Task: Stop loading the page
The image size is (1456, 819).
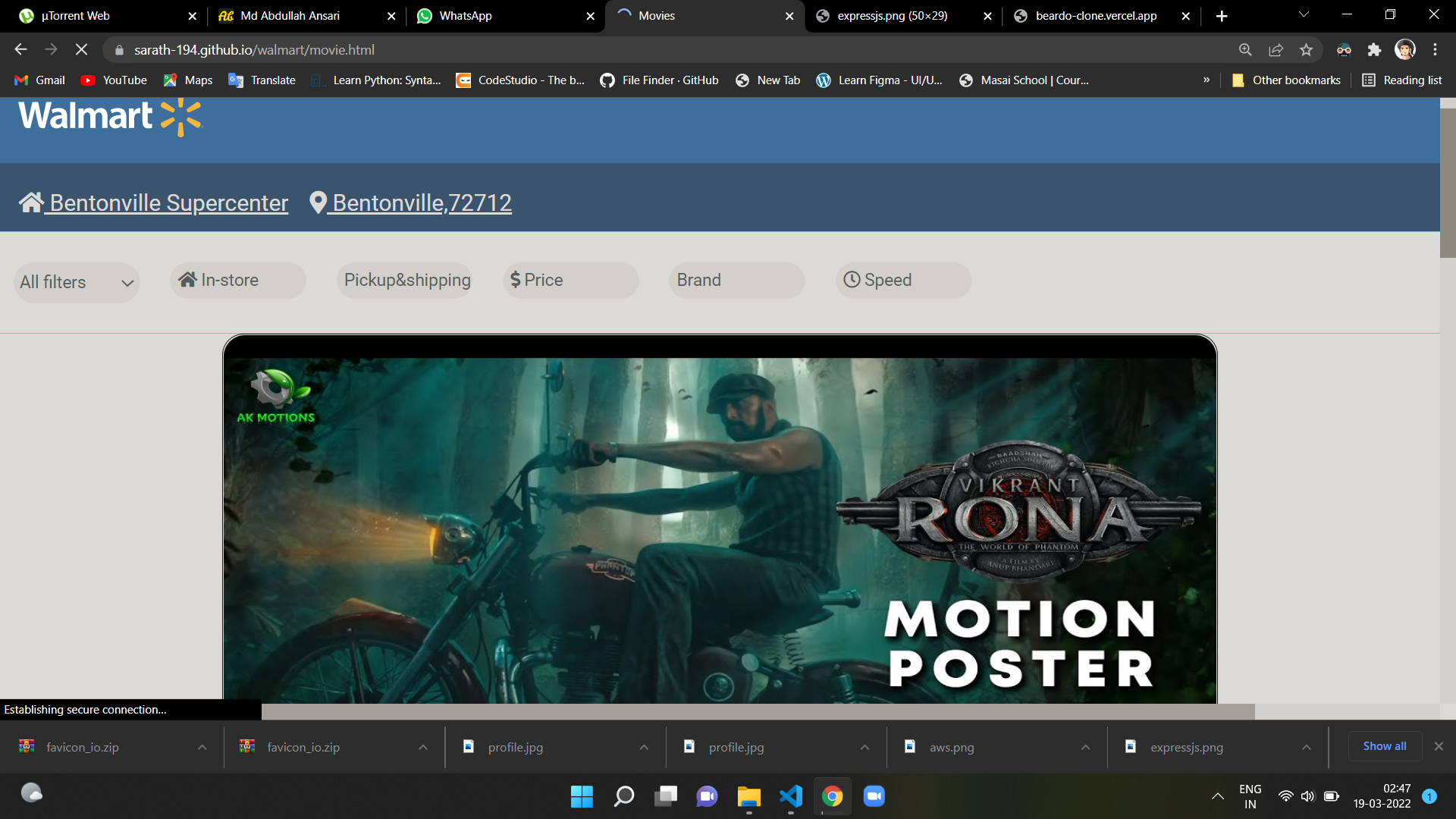Action: coord(81,49)
